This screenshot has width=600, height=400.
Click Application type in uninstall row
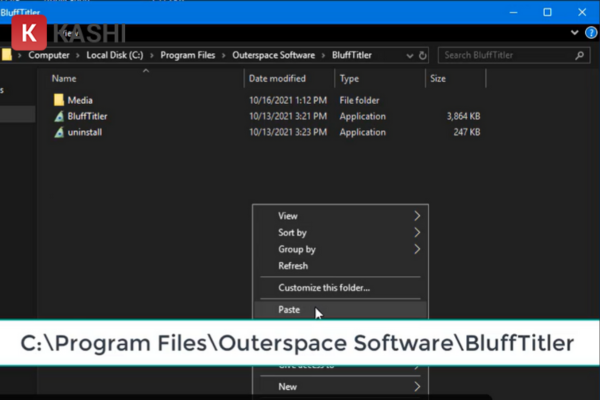click(x=362, y=132)
